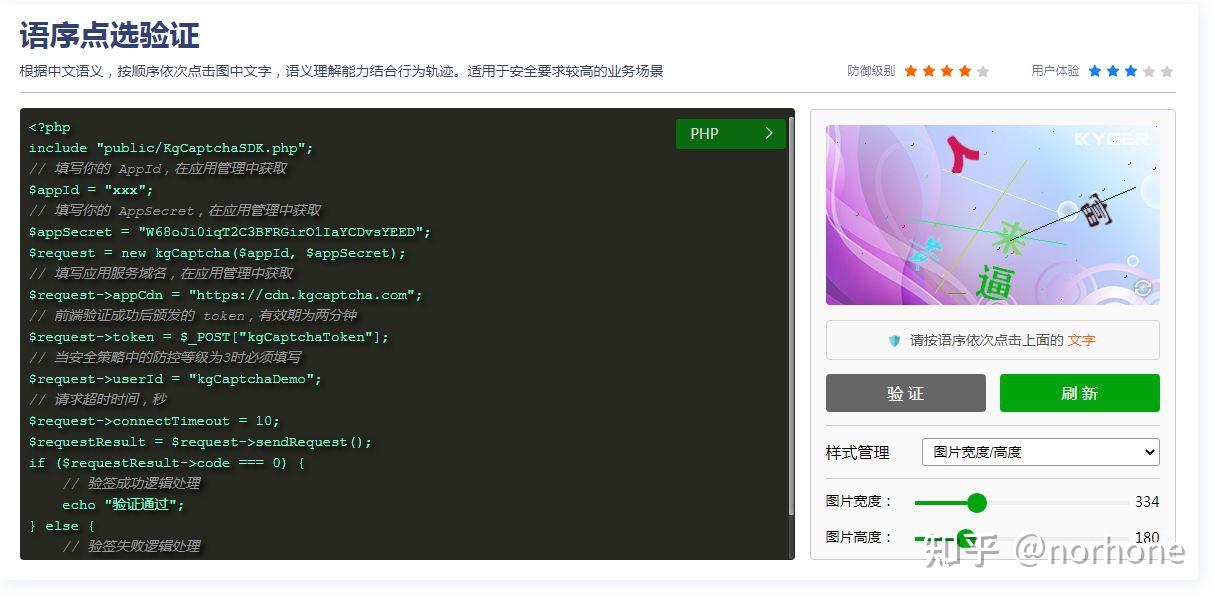Screen dimensions: 1215x599
Task: Click the description text starting 根据中文语义
Action: coord(341,71)
